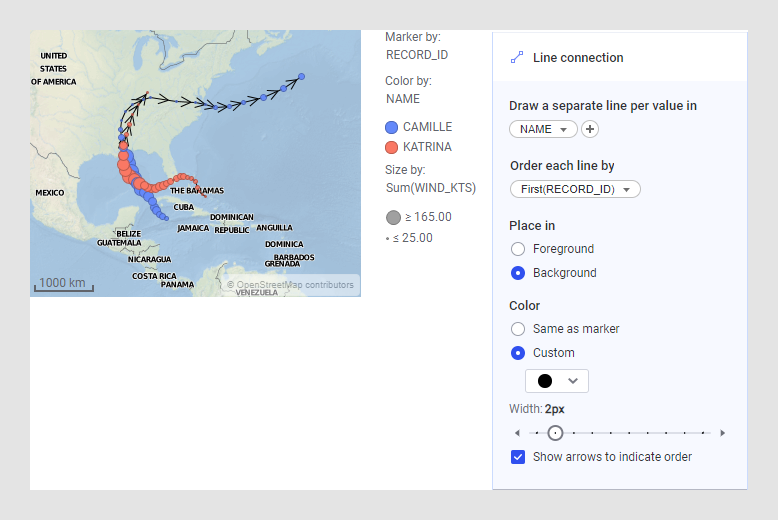This screenshot has width=778, height=520.
Task: Open the First(RECORD_ID) ordering dropdown
Action: coord(575,189)
